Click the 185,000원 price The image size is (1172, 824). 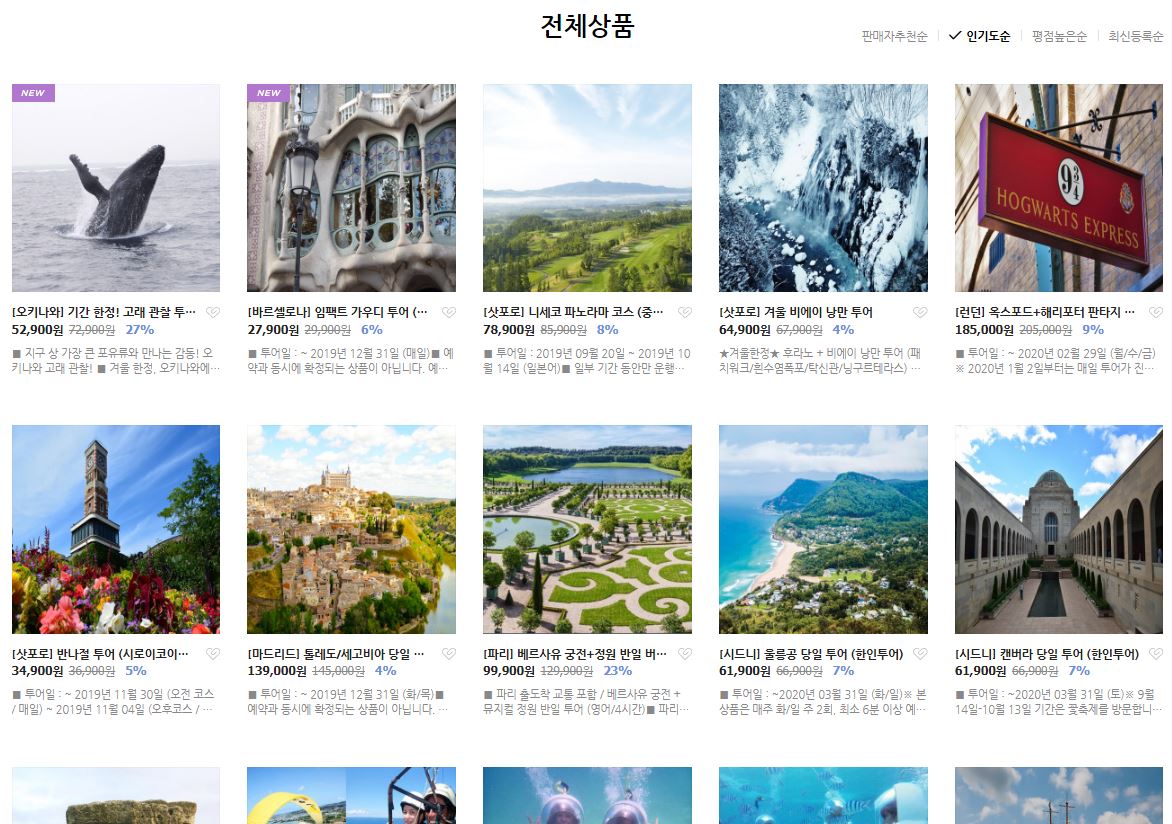(984, 330)
